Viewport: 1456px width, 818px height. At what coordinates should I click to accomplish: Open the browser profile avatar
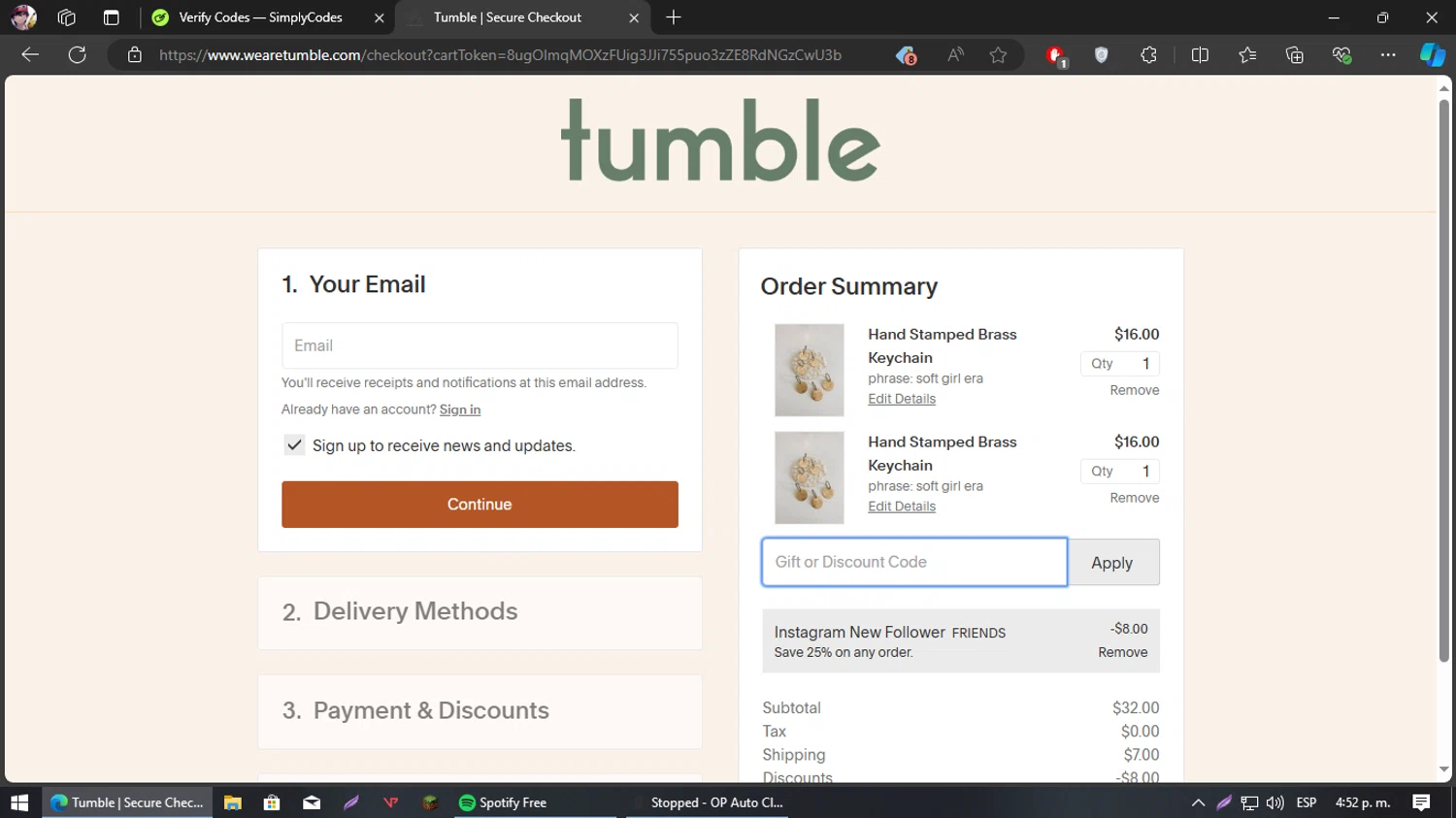click(x=23, y=17)
